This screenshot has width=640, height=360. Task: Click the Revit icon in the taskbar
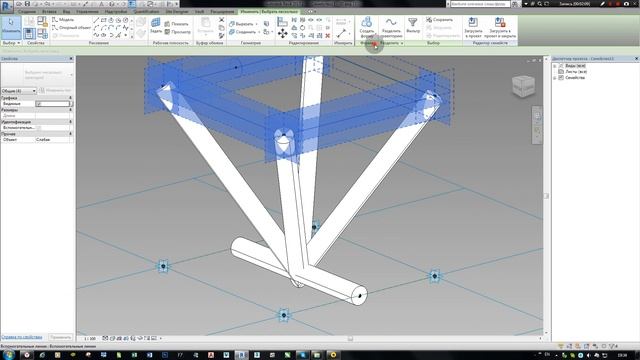tap(241, 355)
